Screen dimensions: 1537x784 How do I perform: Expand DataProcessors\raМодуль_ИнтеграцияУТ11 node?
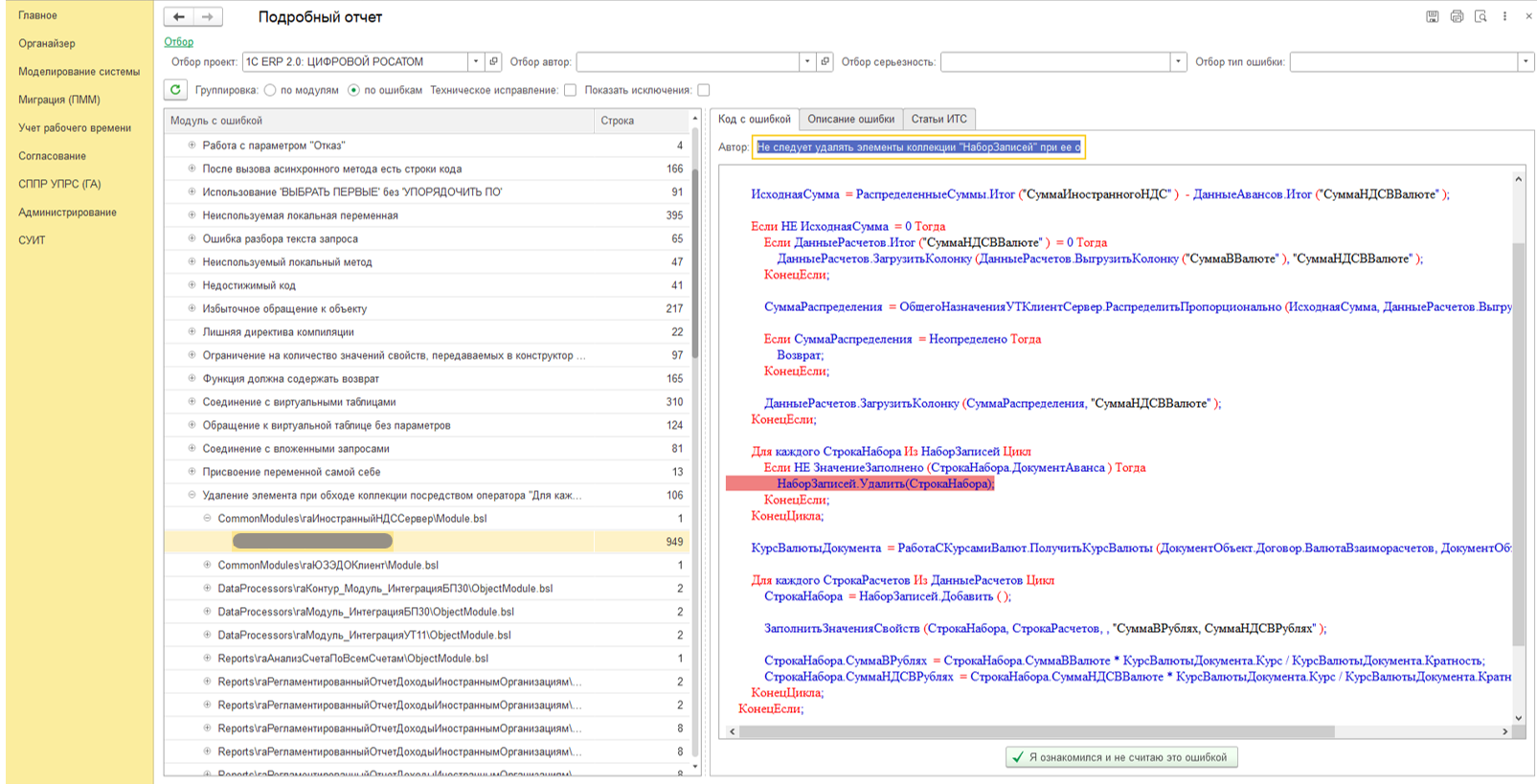[207, 635]
